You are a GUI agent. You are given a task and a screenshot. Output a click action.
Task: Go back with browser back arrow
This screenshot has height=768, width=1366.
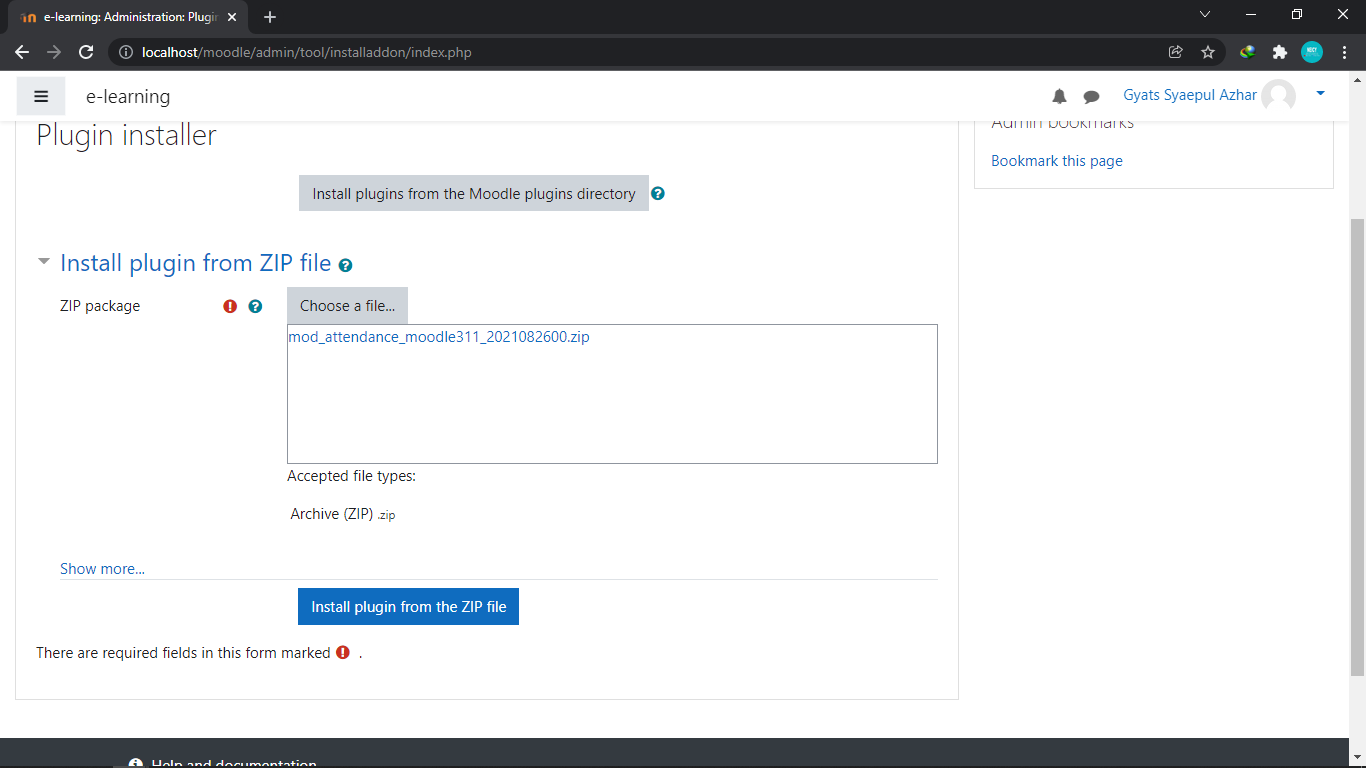point(22,52)
